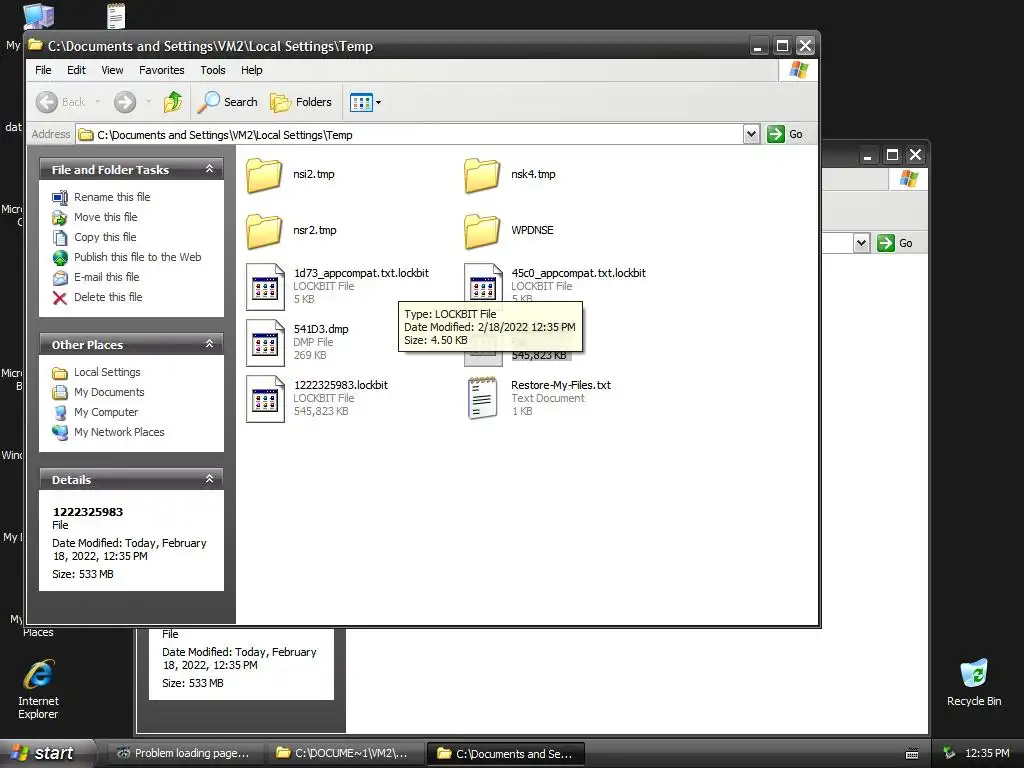Open the Forward button history arrow
Image resolution: width=1024 pixels, height=768 pixels.
coord(148,102)
